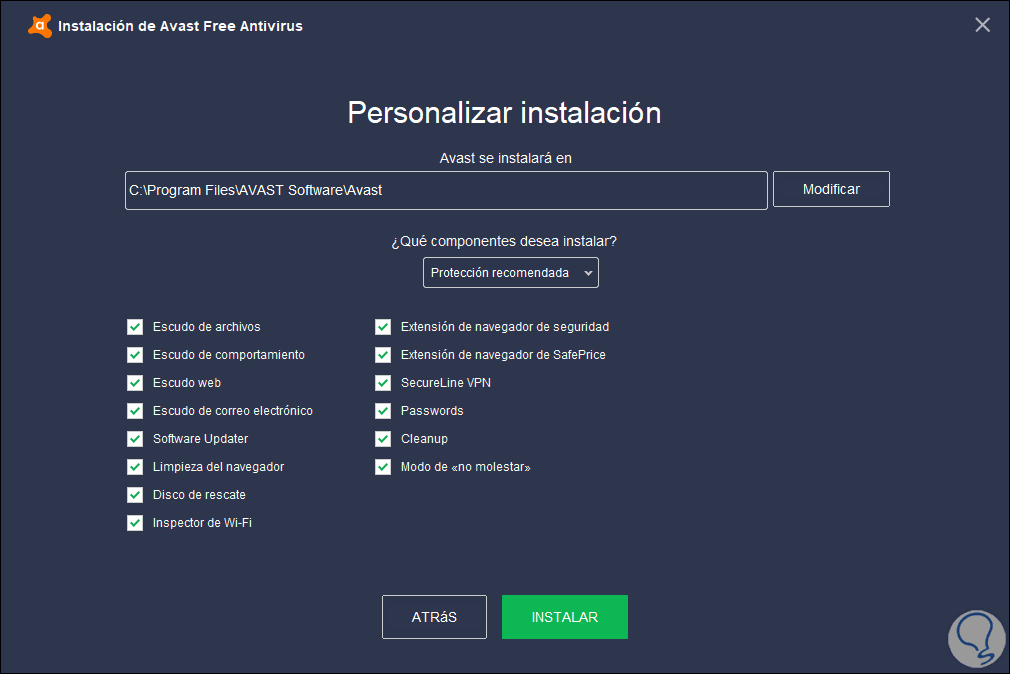Toggle the Passwords checkbox
This screenshot has height=674, width=1010.
(x=383, y=411)
